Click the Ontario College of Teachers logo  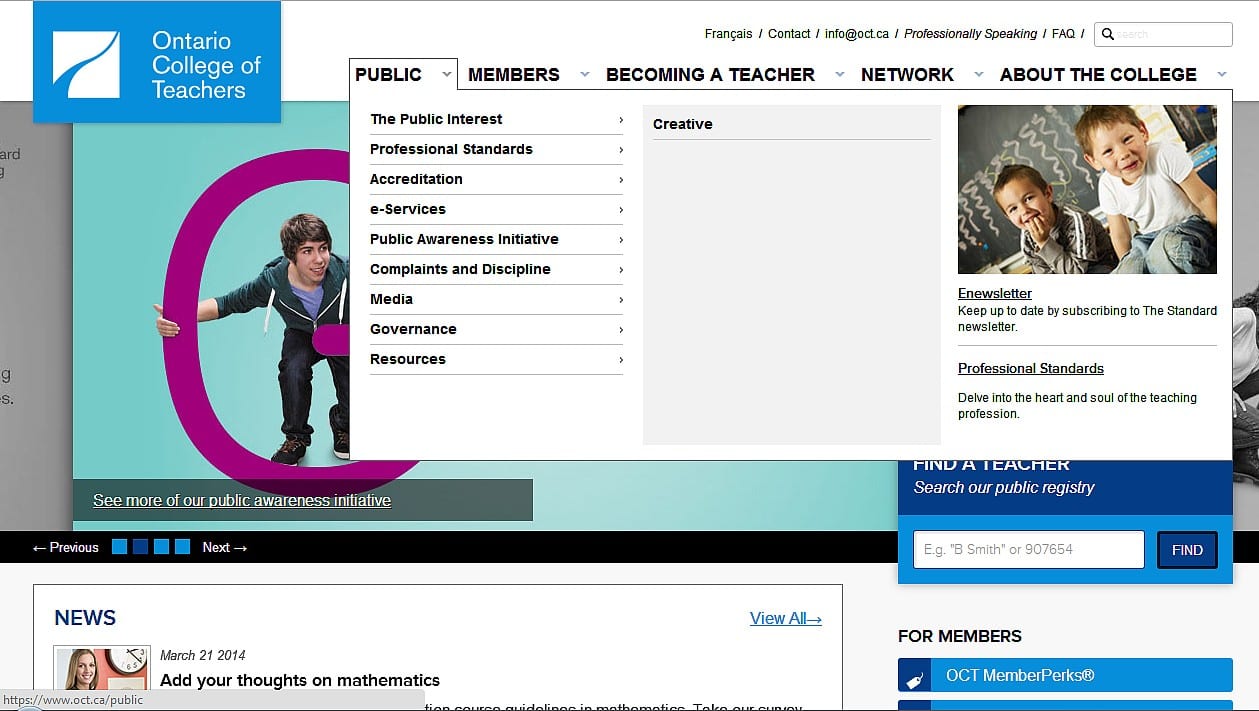point(157,62)
